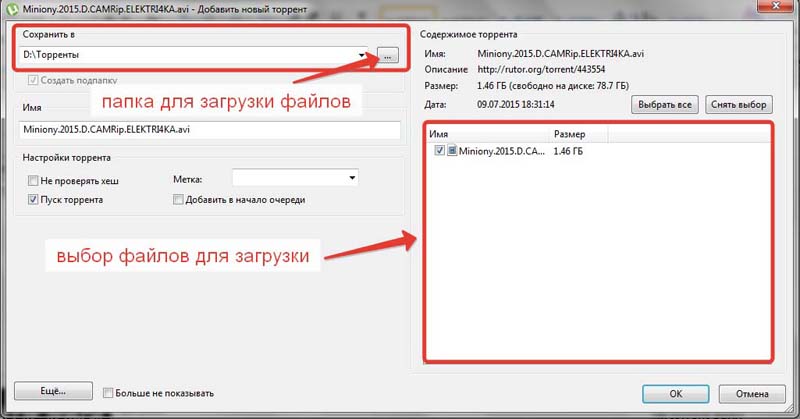This screenshot has width=800, height=419.
Task: Uncheck the Miniony file checkbox in list
Action: pos(440,151)
